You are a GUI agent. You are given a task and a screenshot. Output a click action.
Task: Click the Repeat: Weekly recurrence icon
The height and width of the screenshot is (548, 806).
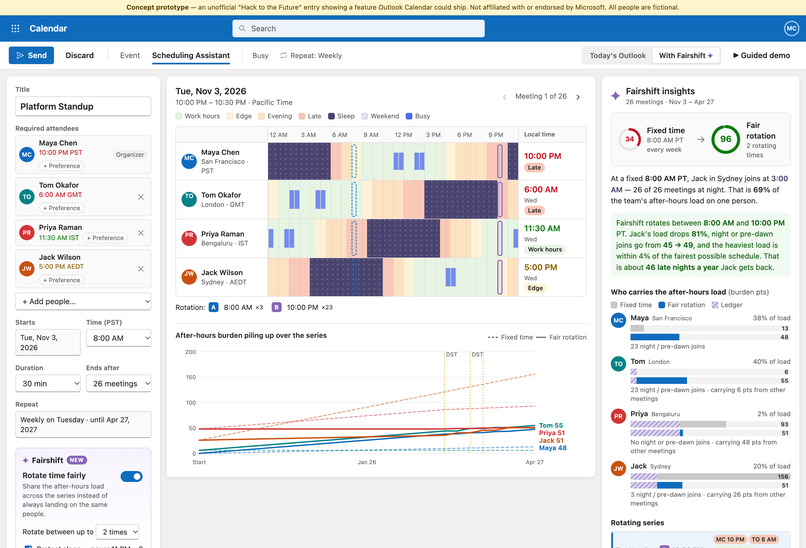(x=283, y=56)
